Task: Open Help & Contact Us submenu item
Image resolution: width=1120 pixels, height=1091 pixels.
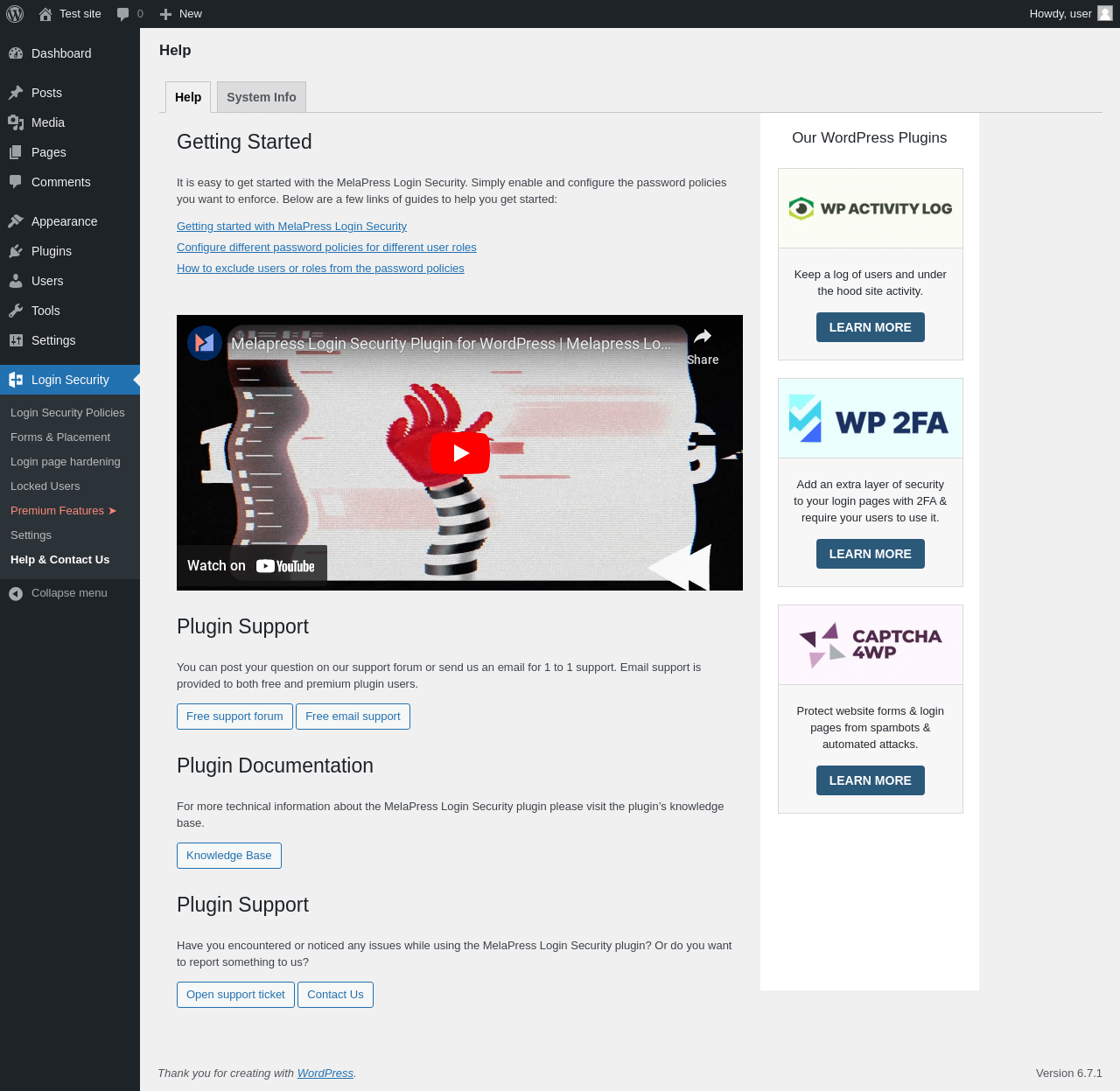Action: (x=60, y=560)
